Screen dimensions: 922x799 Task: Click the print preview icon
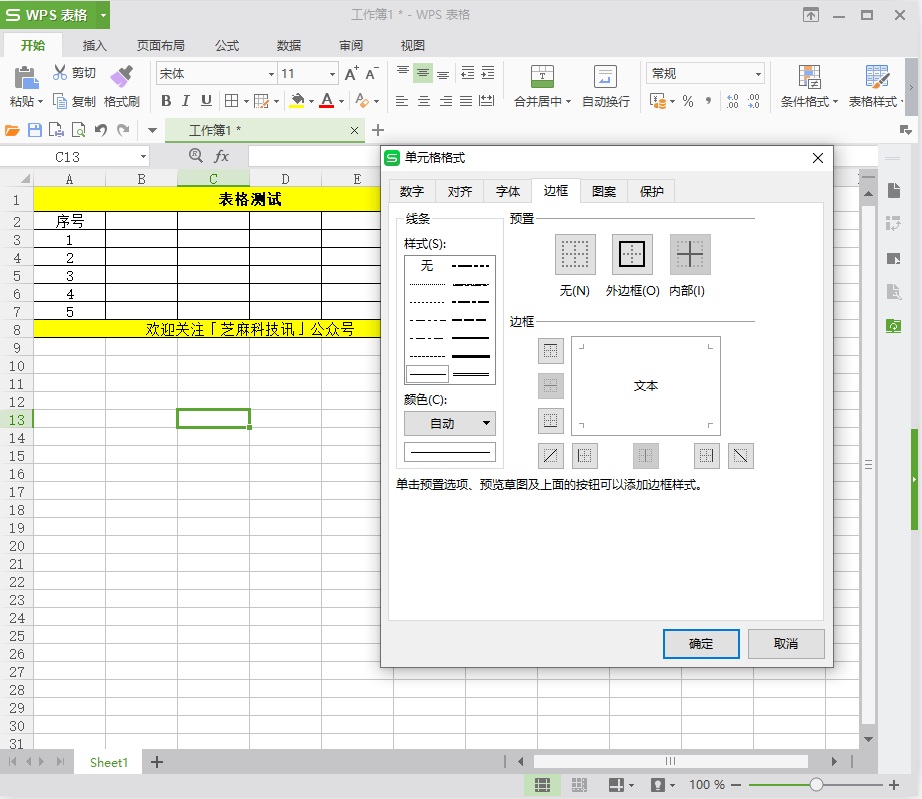coord(78,130)
